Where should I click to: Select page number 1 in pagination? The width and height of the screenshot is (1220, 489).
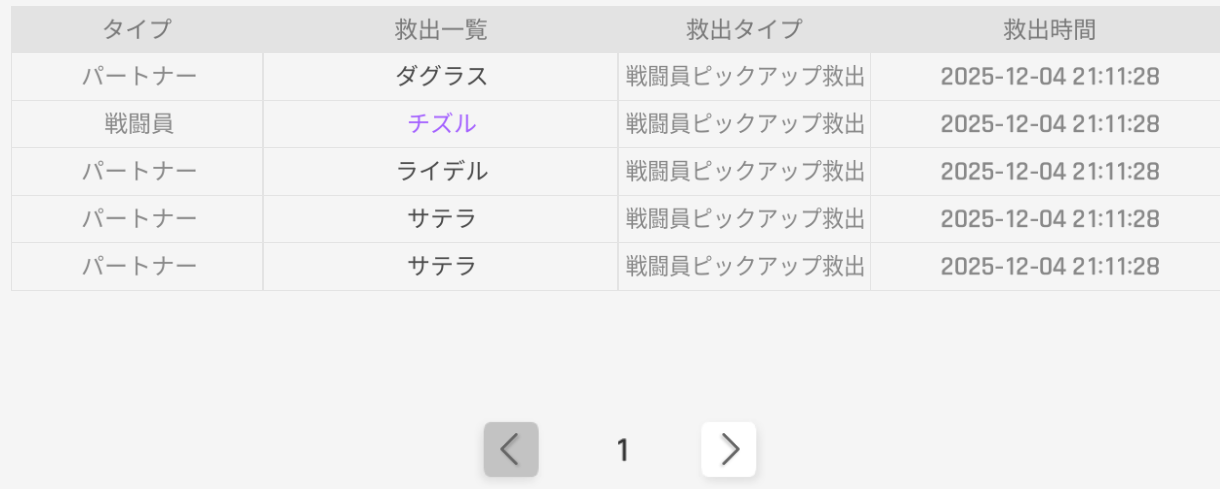click(622, 451)
